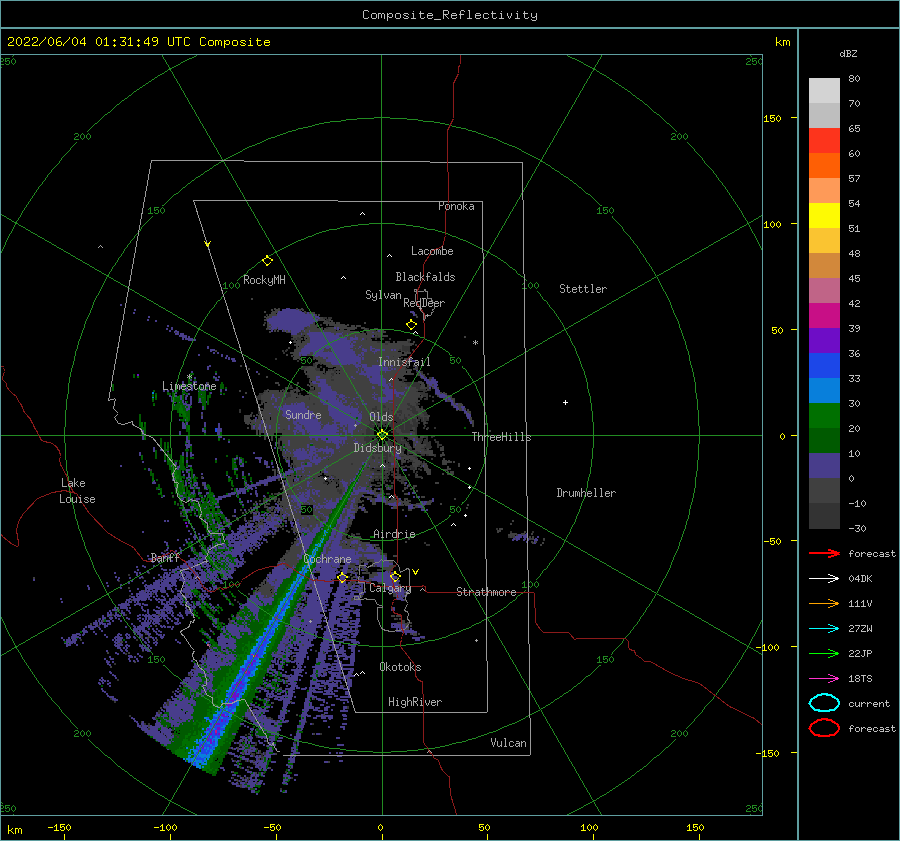The width and height of the screenshot is (900, 841).
Task: Click the Limestone label
Action: click(x=189, y=386)
